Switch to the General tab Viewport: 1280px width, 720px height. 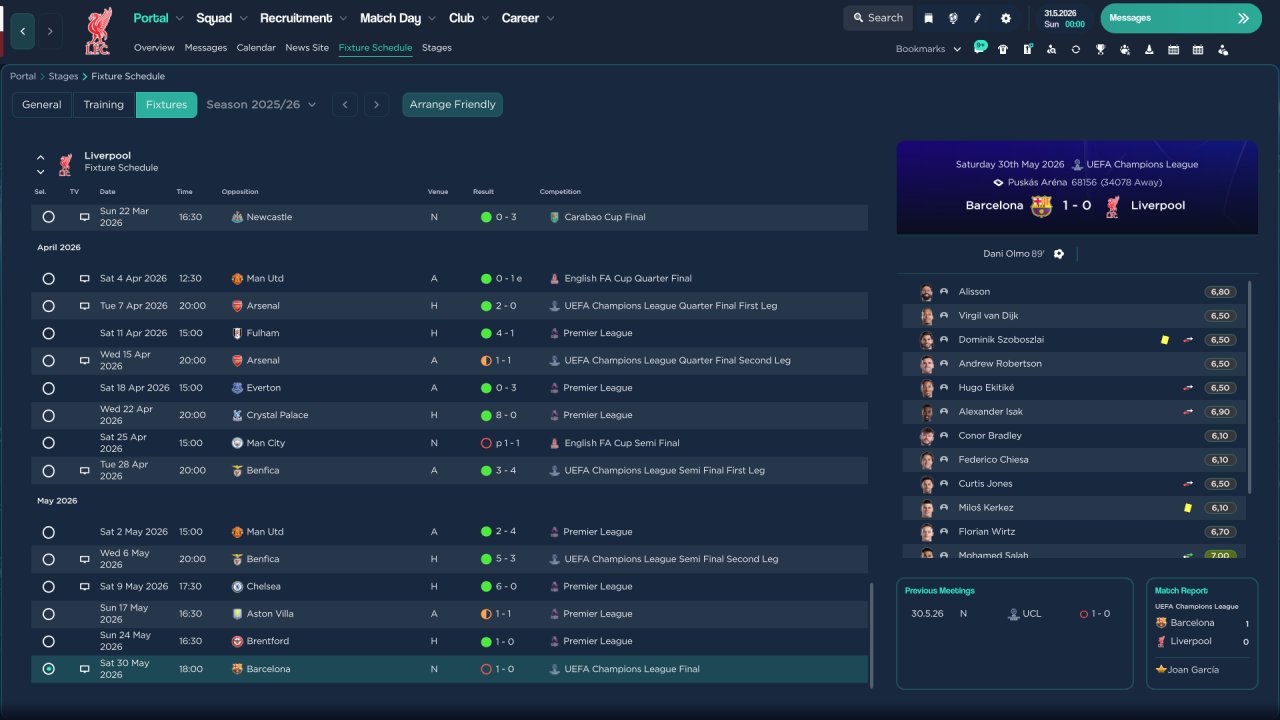42,105
